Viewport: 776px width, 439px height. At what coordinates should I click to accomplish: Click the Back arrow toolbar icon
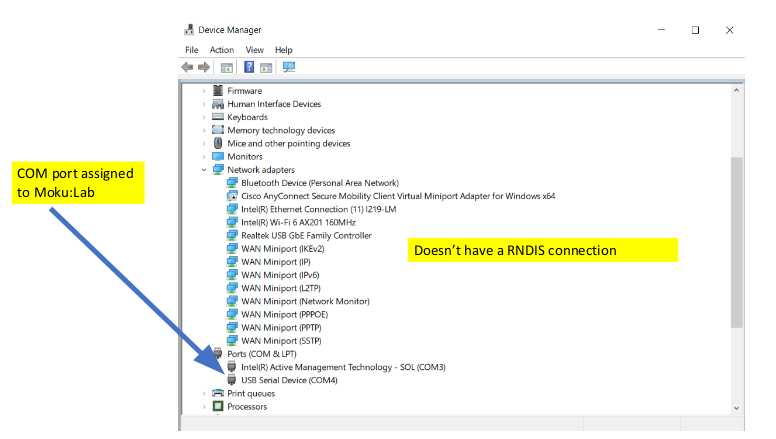tap(187, 67)
